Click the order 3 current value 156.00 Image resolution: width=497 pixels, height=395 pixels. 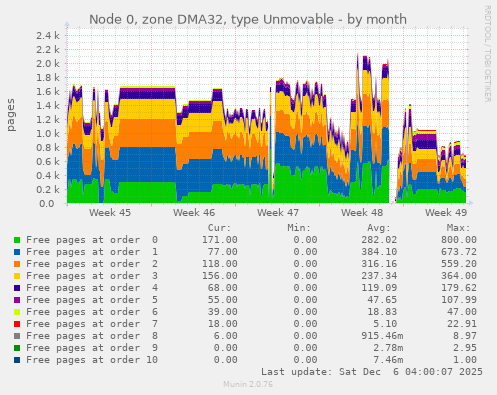click(x=220, y=276)
